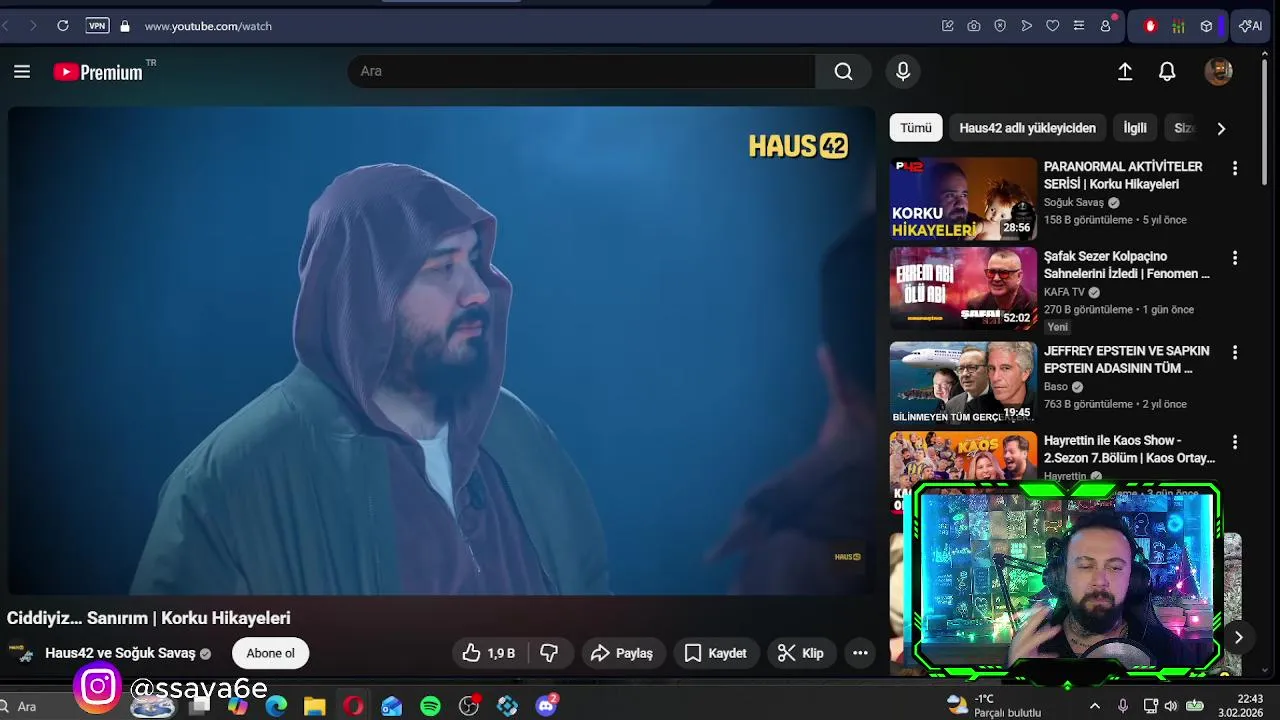Open Hayrettin ile Kaos Show title
Image resolution: width=1280 pixels, height=720 pixels.
1129,449
